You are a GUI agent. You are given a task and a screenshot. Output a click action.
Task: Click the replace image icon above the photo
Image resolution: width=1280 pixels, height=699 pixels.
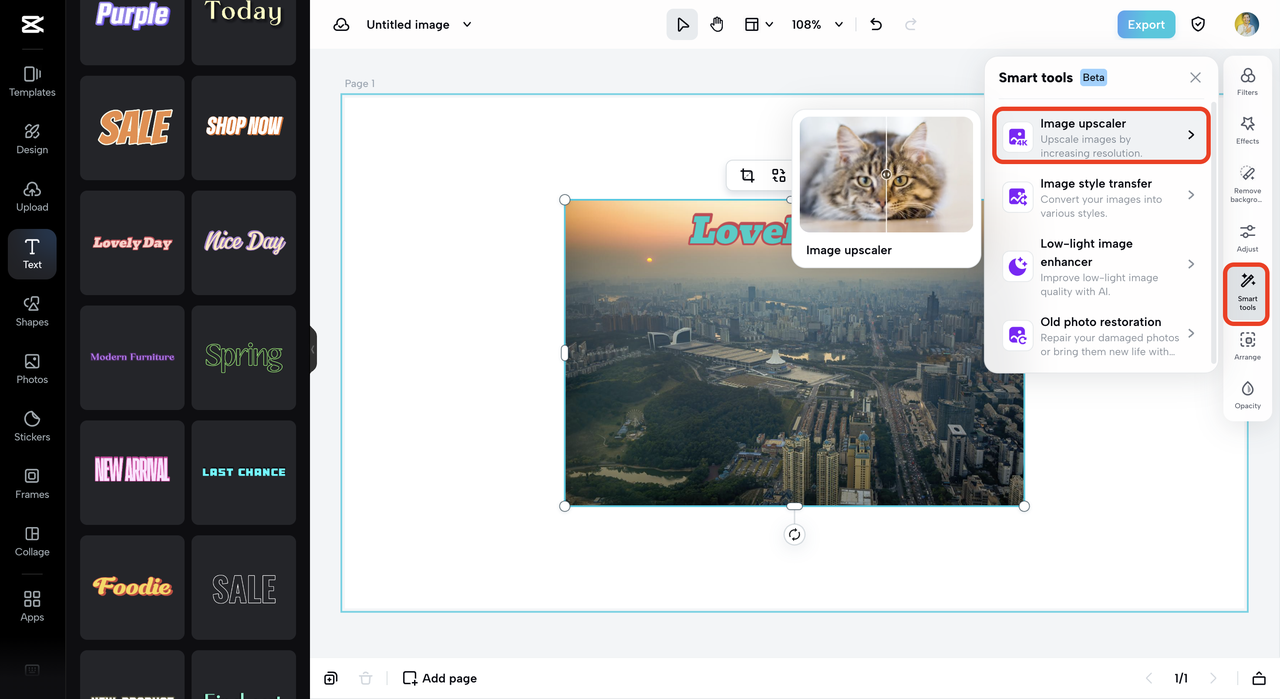(x=779, y=175)
